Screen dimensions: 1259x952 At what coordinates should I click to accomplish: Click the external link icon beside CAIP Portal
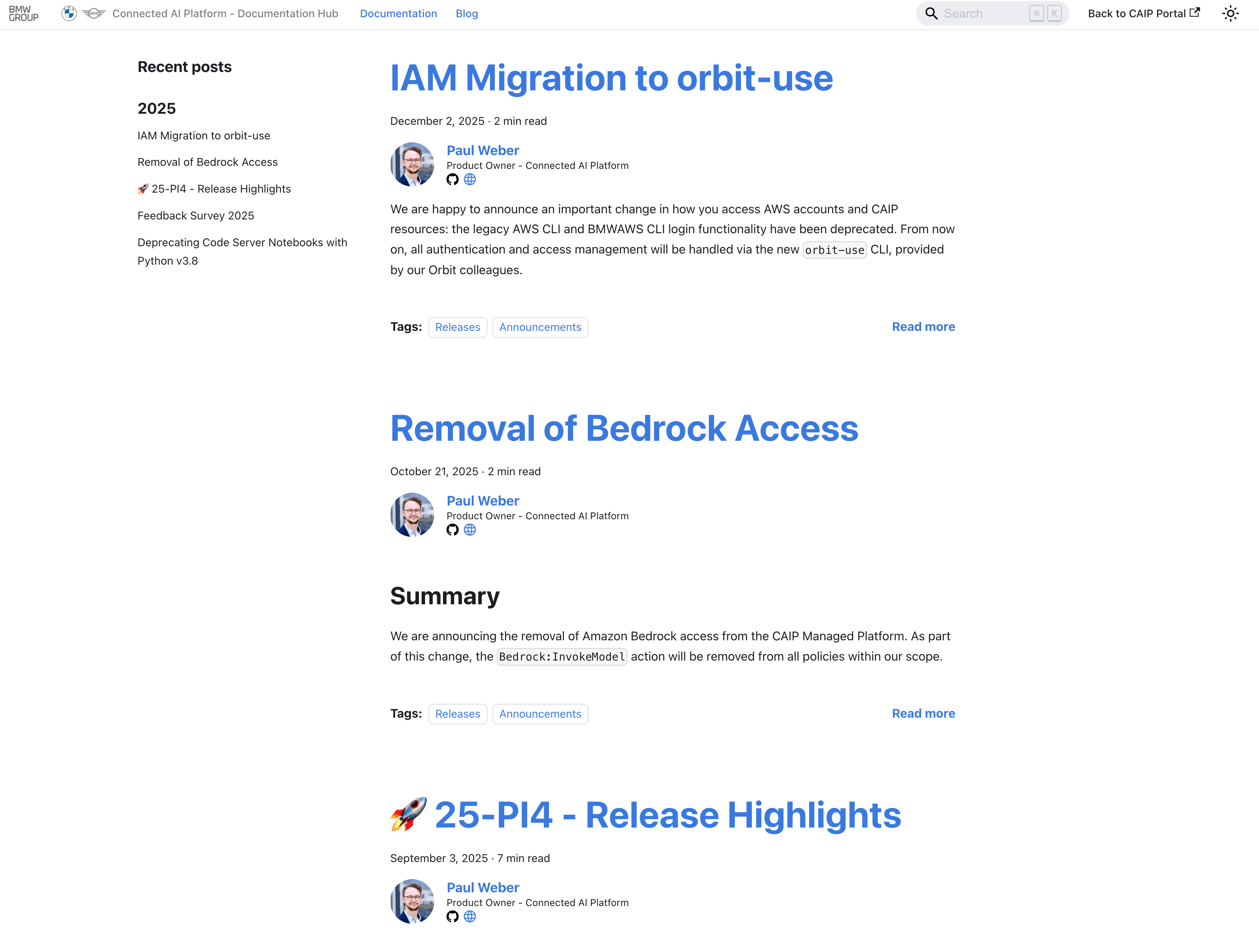pyautogui.click(x=1195, y=13)
